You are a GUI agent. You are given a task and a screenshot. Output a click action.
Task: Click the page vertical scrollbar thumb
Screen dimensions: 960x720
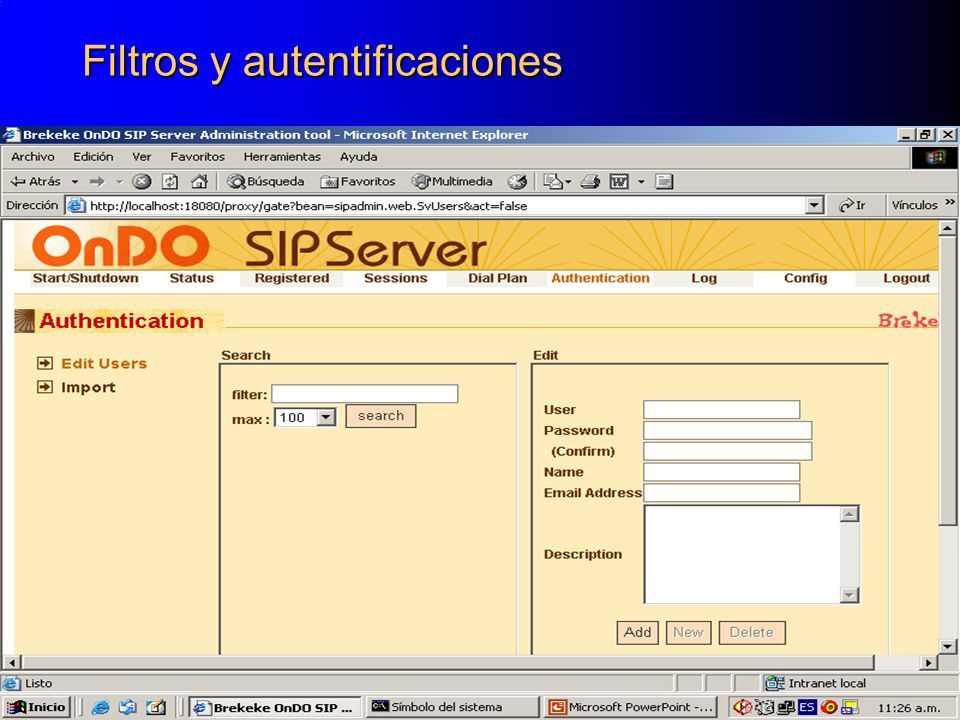coord(947,381)
